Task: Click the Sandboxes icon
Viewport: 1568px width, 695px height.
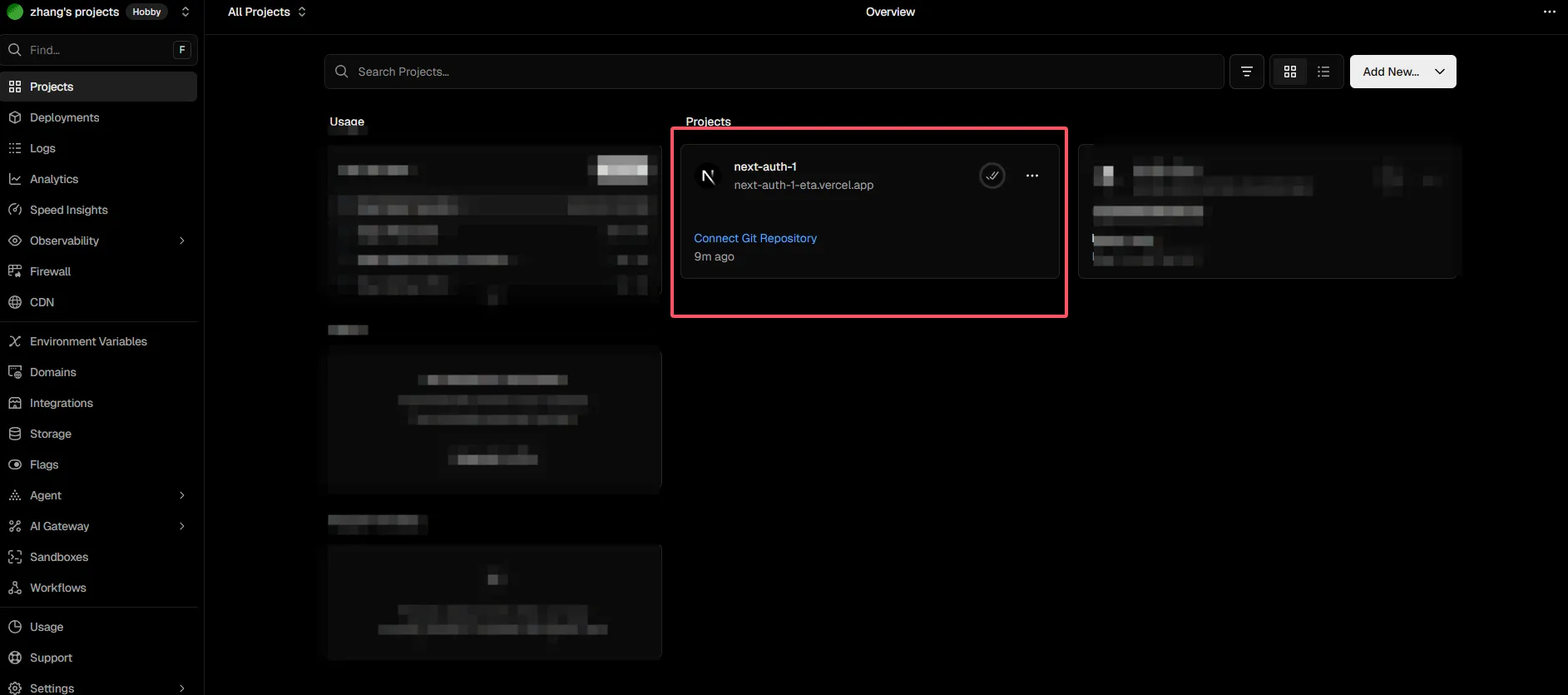Action: [15, 557]
